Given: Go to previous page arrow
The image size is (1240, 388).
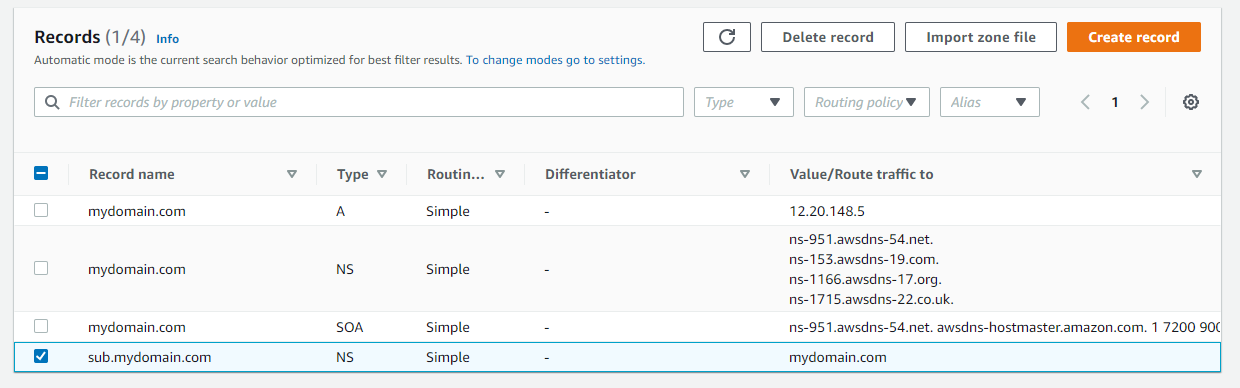Looking at the screenshot, I should click(1085, 102).
